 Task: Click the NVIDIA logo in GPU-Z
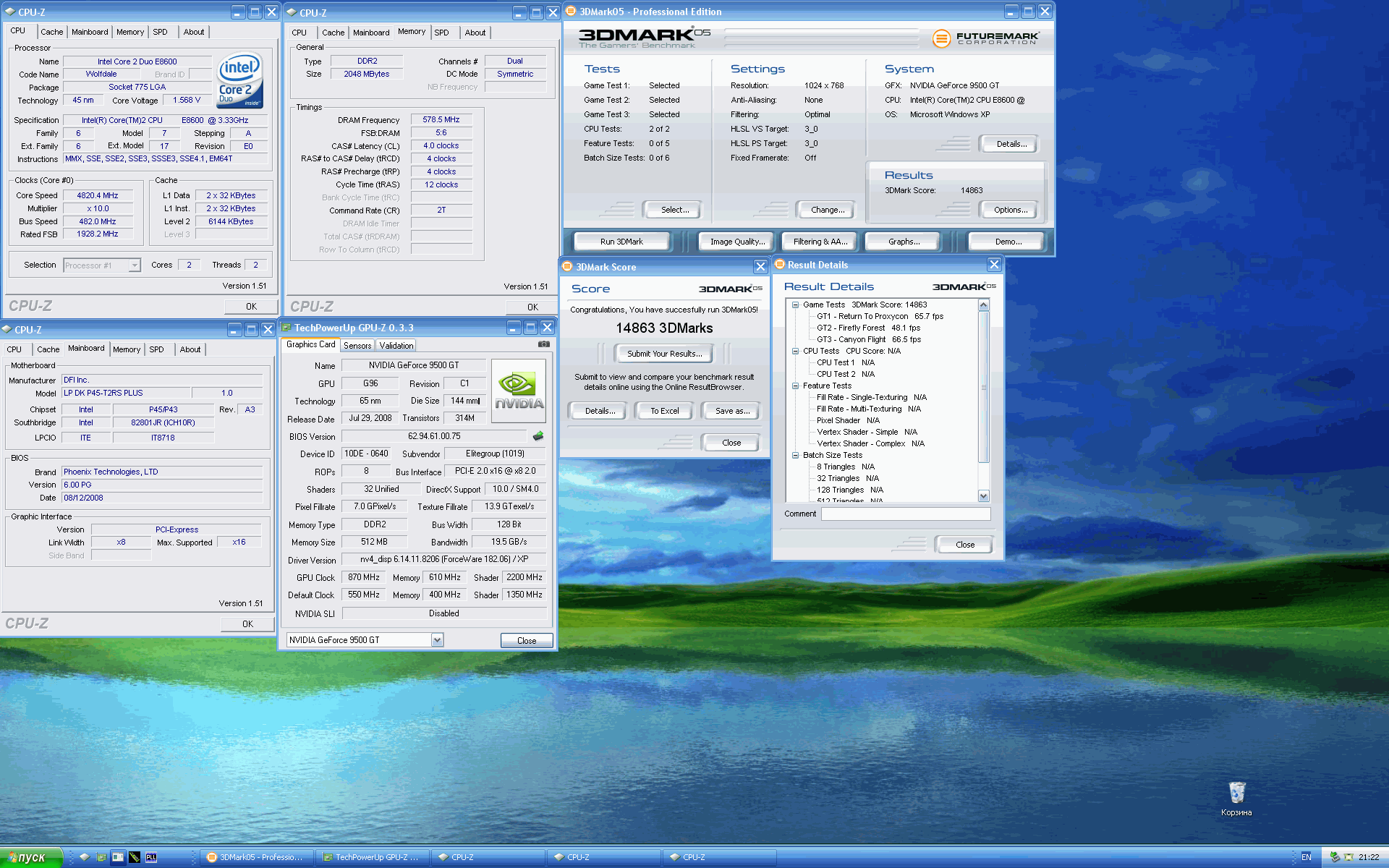tap(519, 391)
